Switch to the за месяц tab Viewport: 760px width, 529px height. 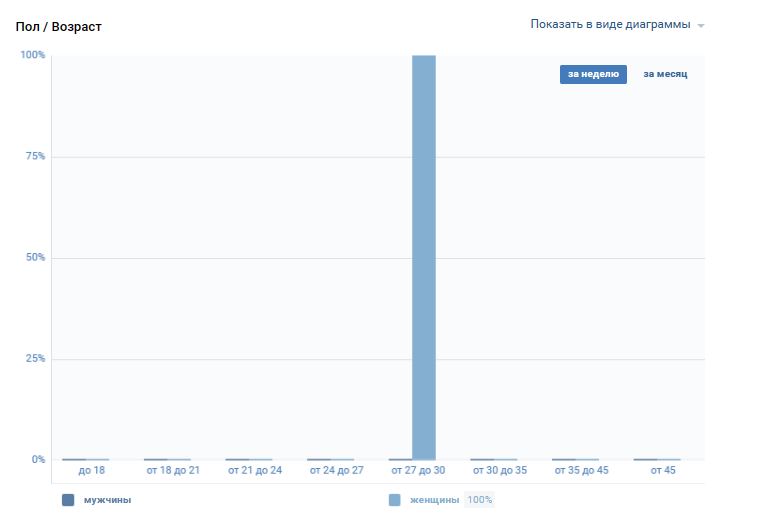[665, 74]
